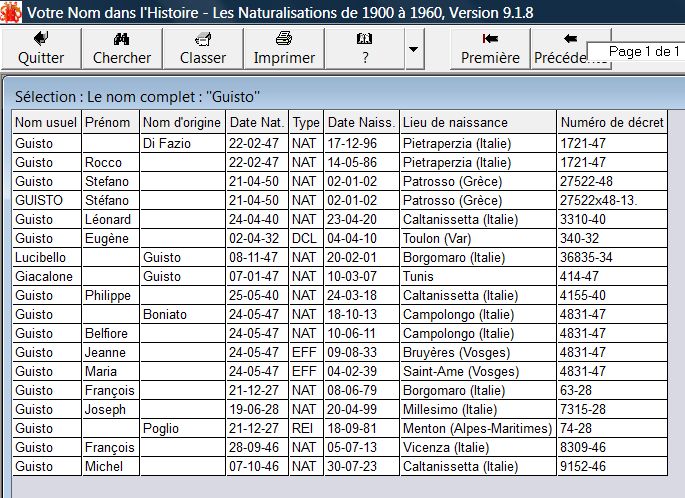Click birth date 14-05-86
The width and height of the screenshot is (685, 498).
[x=361, y=163]
